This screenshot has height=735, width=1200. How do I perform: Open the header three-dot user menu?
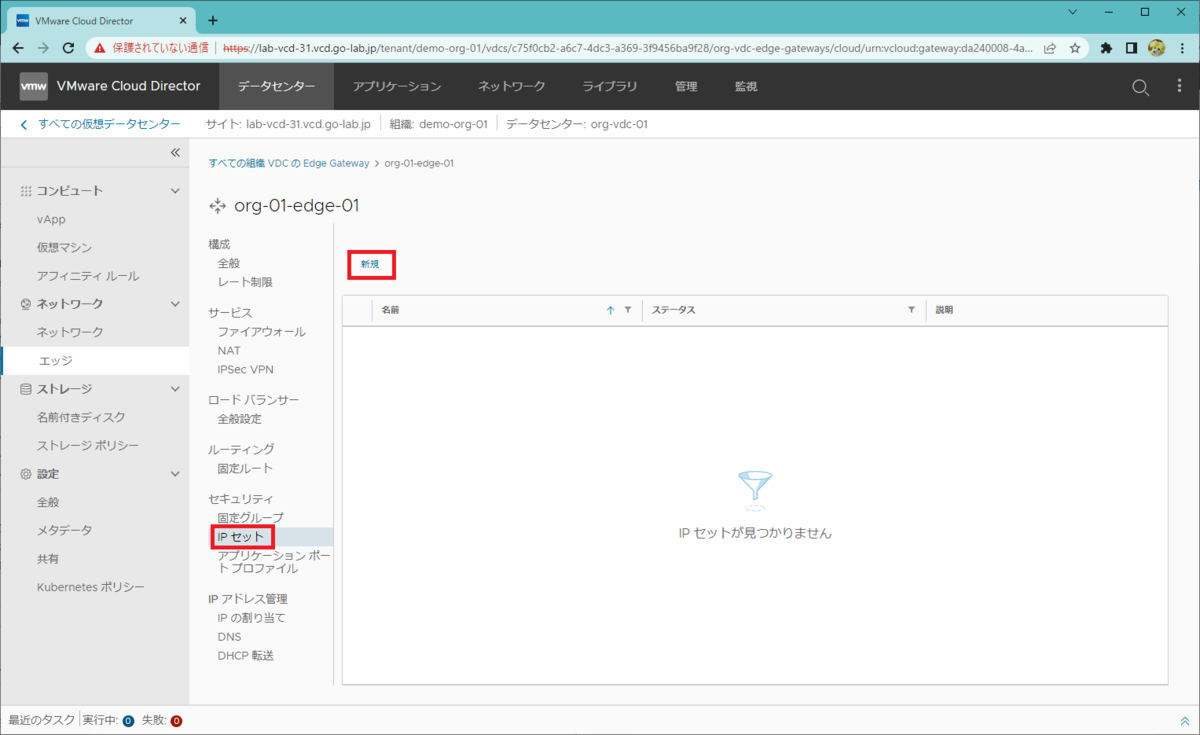pos(1179,87)
